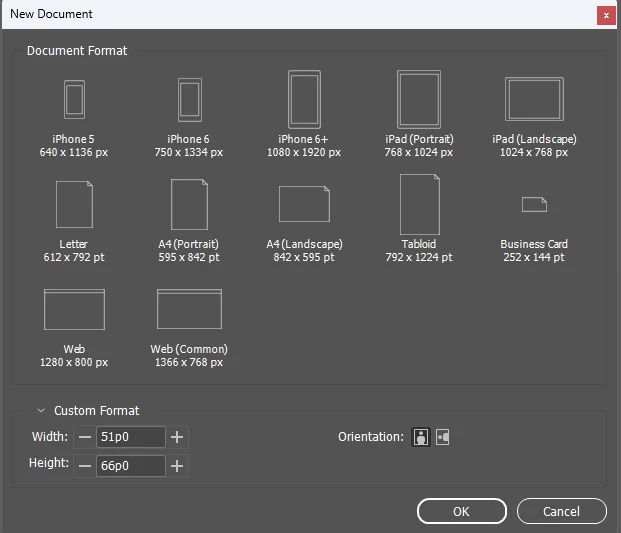Cancel the New Document dialog
Screen dimensions: 621x533
(x=562, y=511)
